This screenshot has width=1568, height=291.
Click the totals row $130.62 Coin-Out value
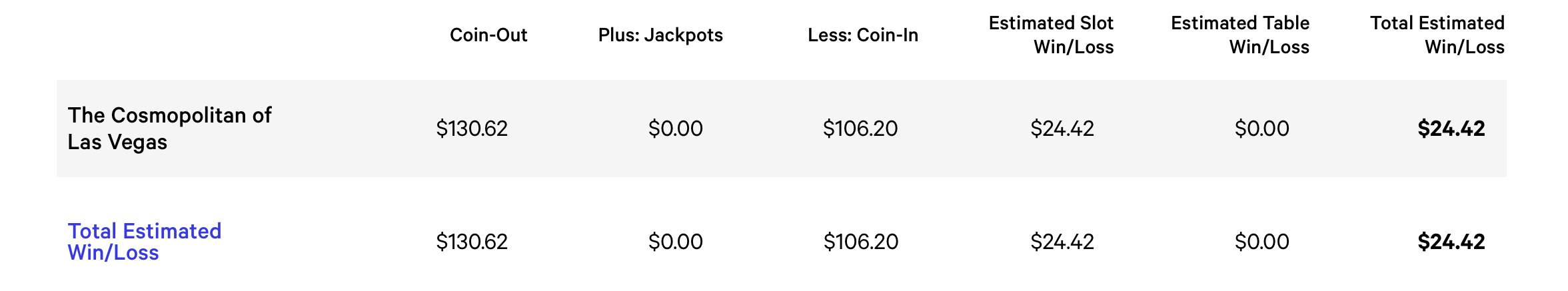click(472, 242)
